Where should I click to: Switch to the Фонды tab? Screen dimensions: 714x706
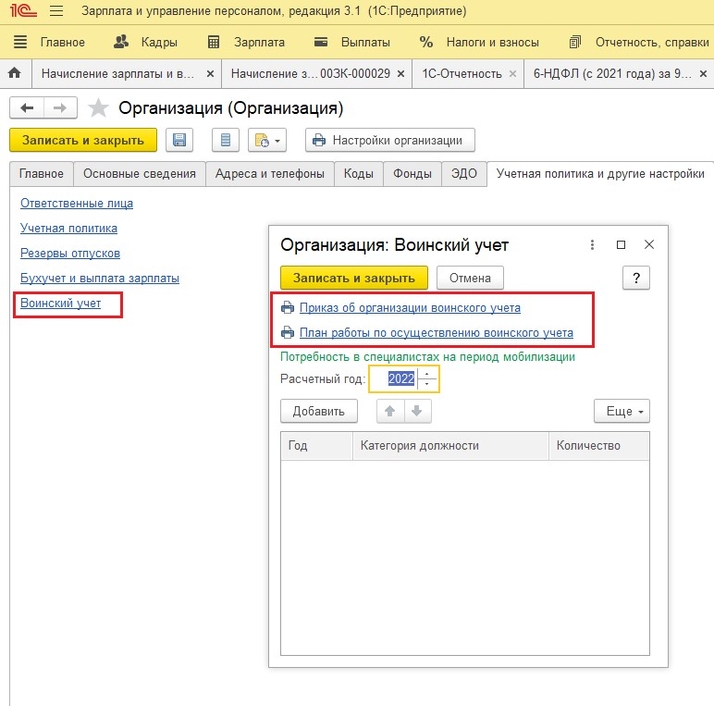pos(412,174)
